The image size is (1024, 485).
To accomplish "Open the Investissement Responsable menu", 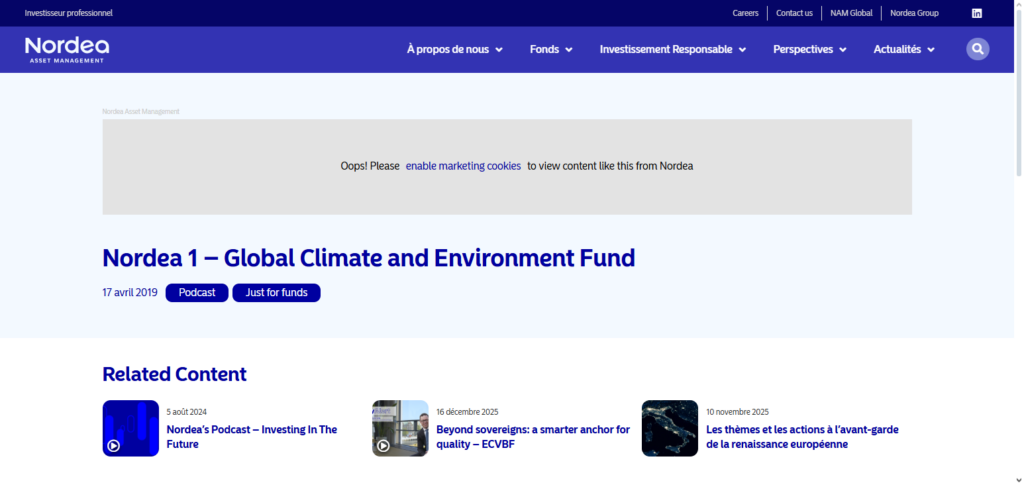I will [666, 50].
